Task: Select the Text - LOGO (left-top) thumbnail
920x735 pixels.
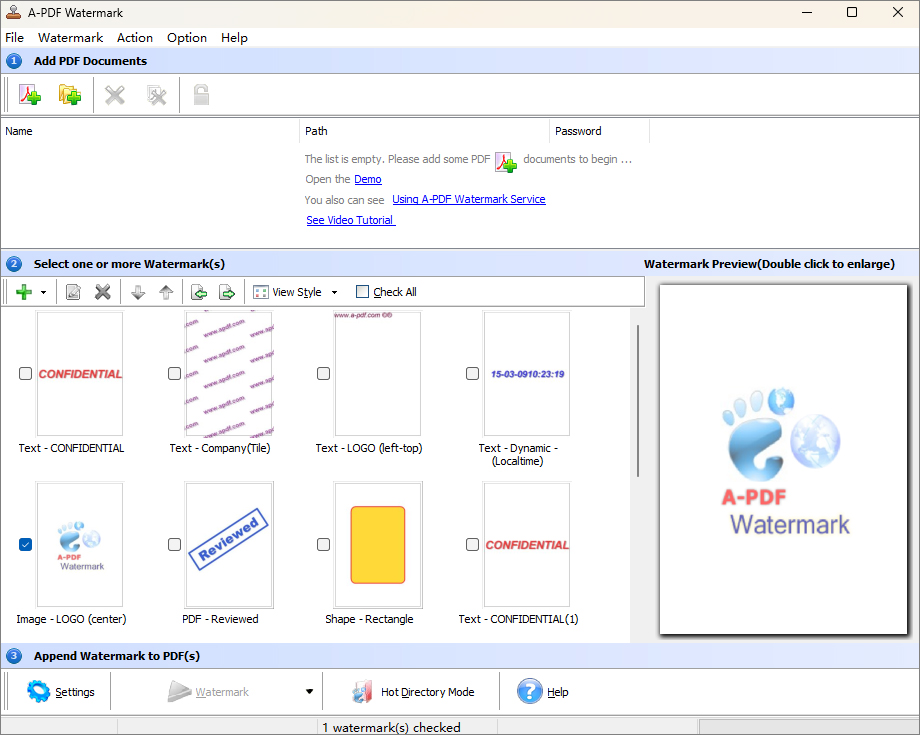Action: [x=377, y=374]
